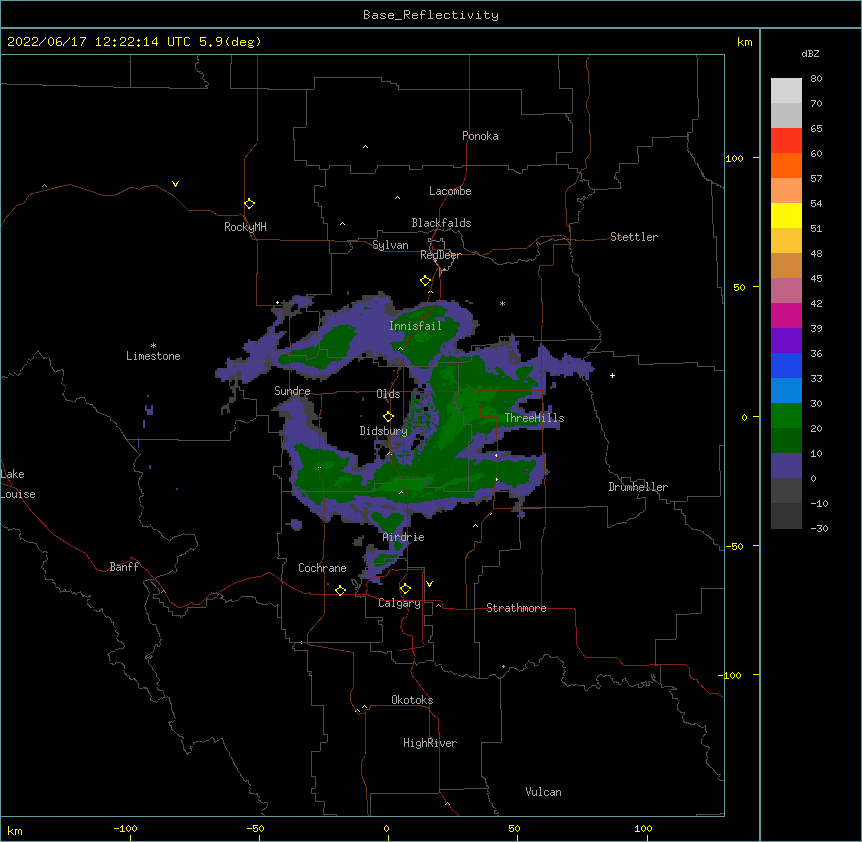The height and width of the screenshot is (842, 862).
Task: Click the Olds town label
Action: (388, 394)
